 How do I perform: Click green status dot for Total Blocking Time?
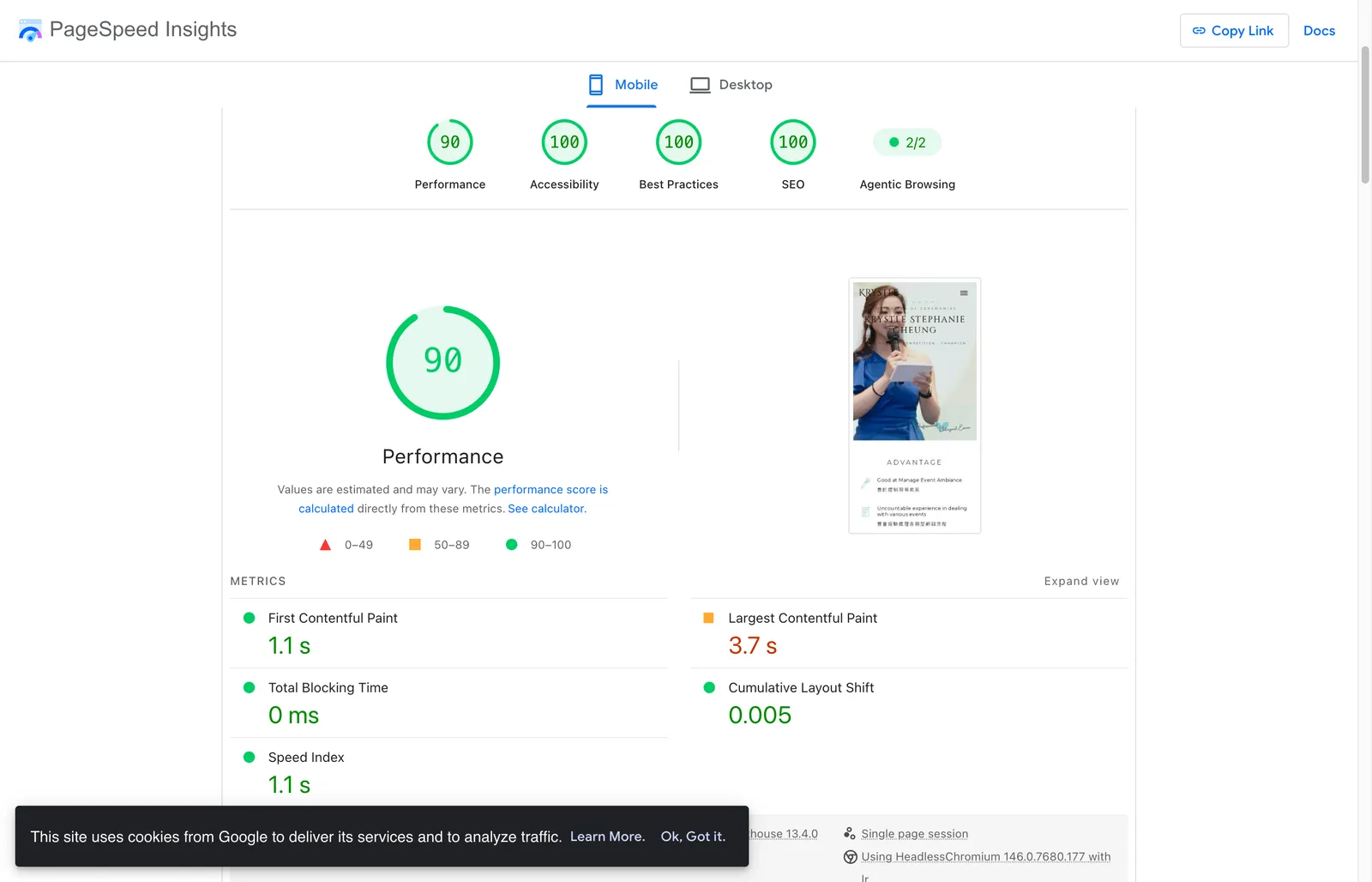pos(250,687)
